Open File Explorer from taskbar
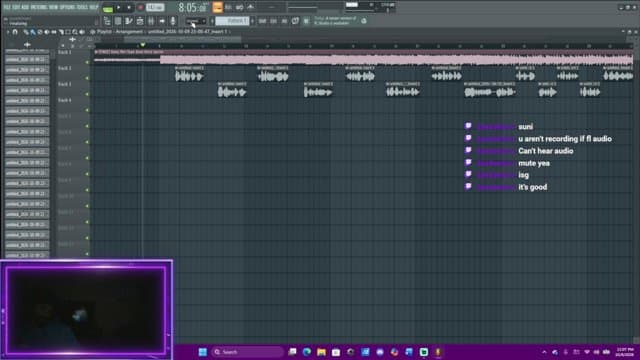This screenshot has width=640, height=360. tap(321, 352)
